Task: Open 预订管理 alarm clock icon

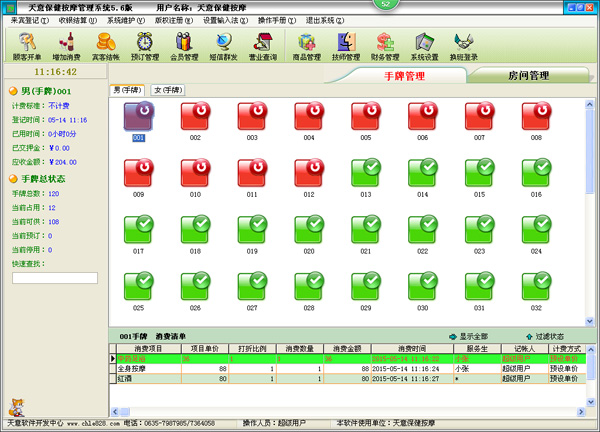Action: 146,46
